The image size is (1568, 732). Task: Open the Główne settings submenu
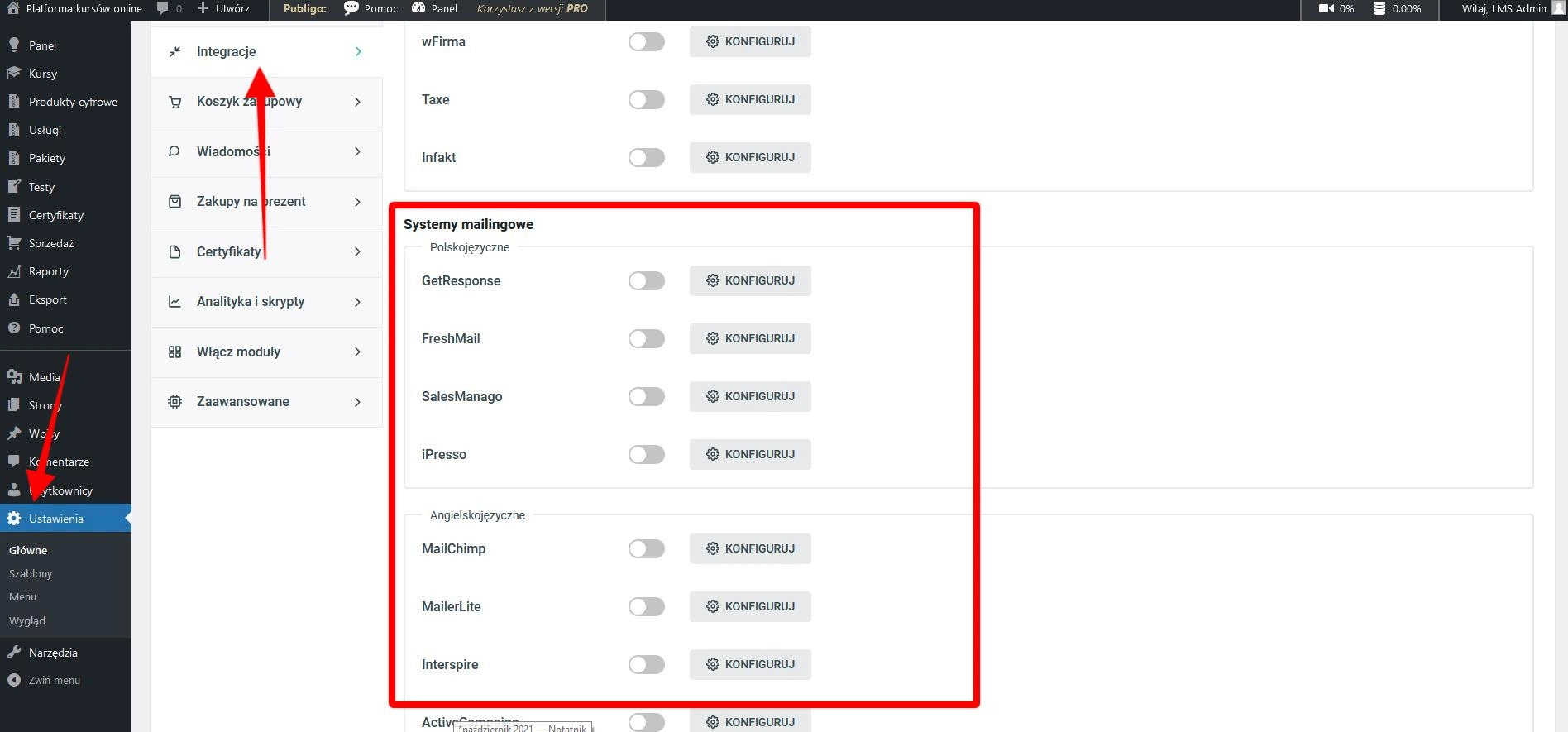pyautogui.click(x=28, y=550)
